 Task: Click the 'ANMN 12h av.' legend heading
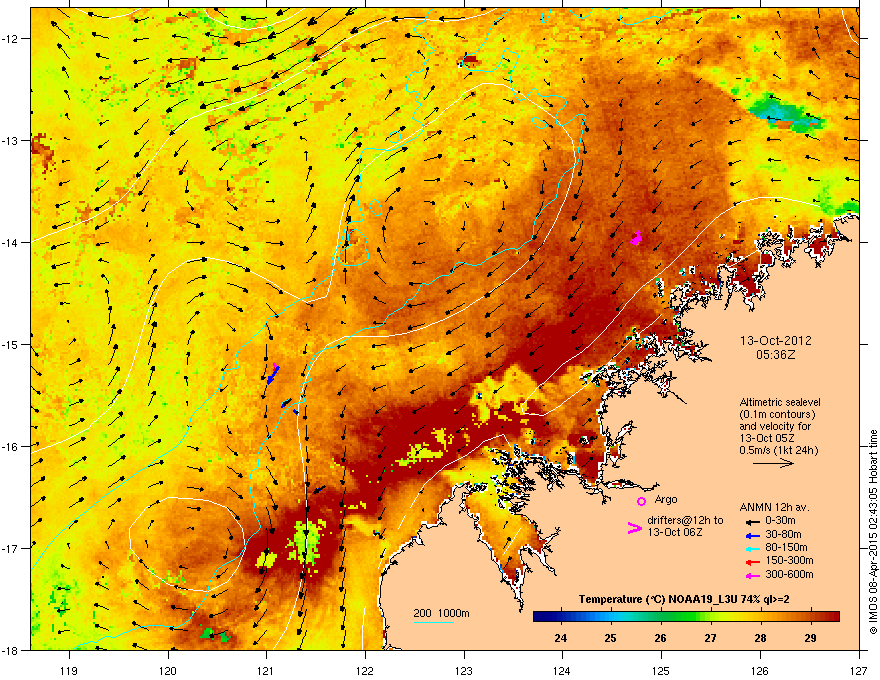[774, 507]
